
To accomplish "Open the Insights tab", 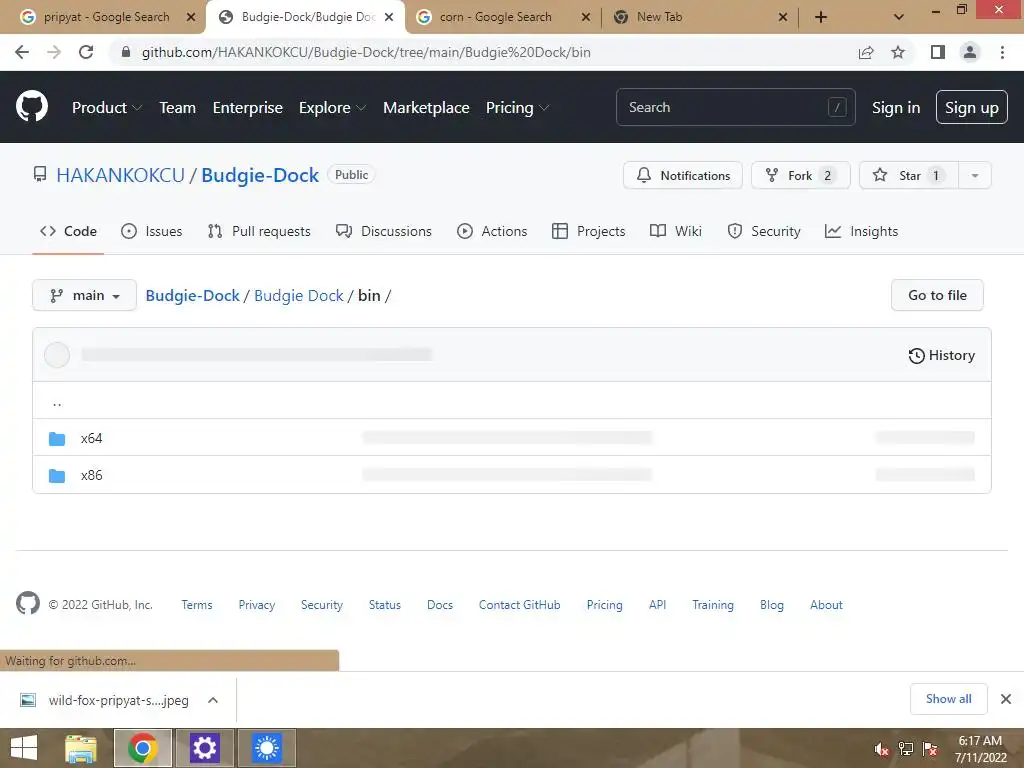I will click(x=861, y=231).
